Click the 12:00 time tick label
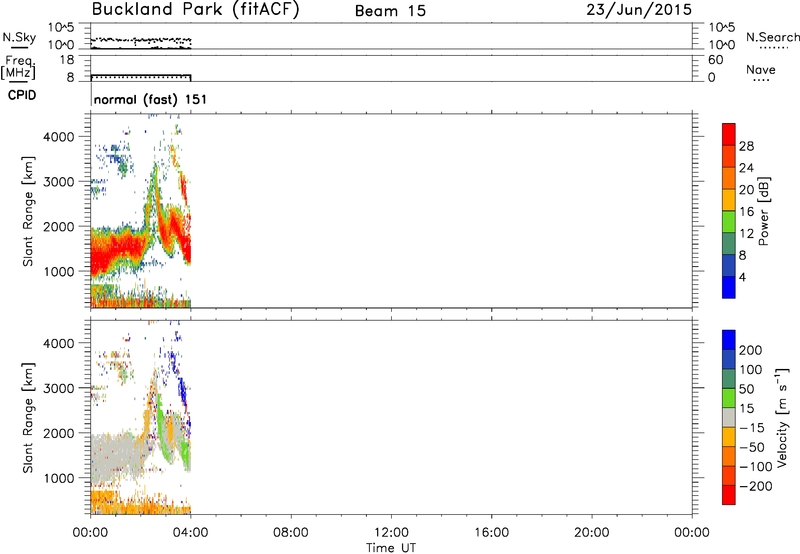Viewport: 800px width, 554px height. click(x=391, y=533)
